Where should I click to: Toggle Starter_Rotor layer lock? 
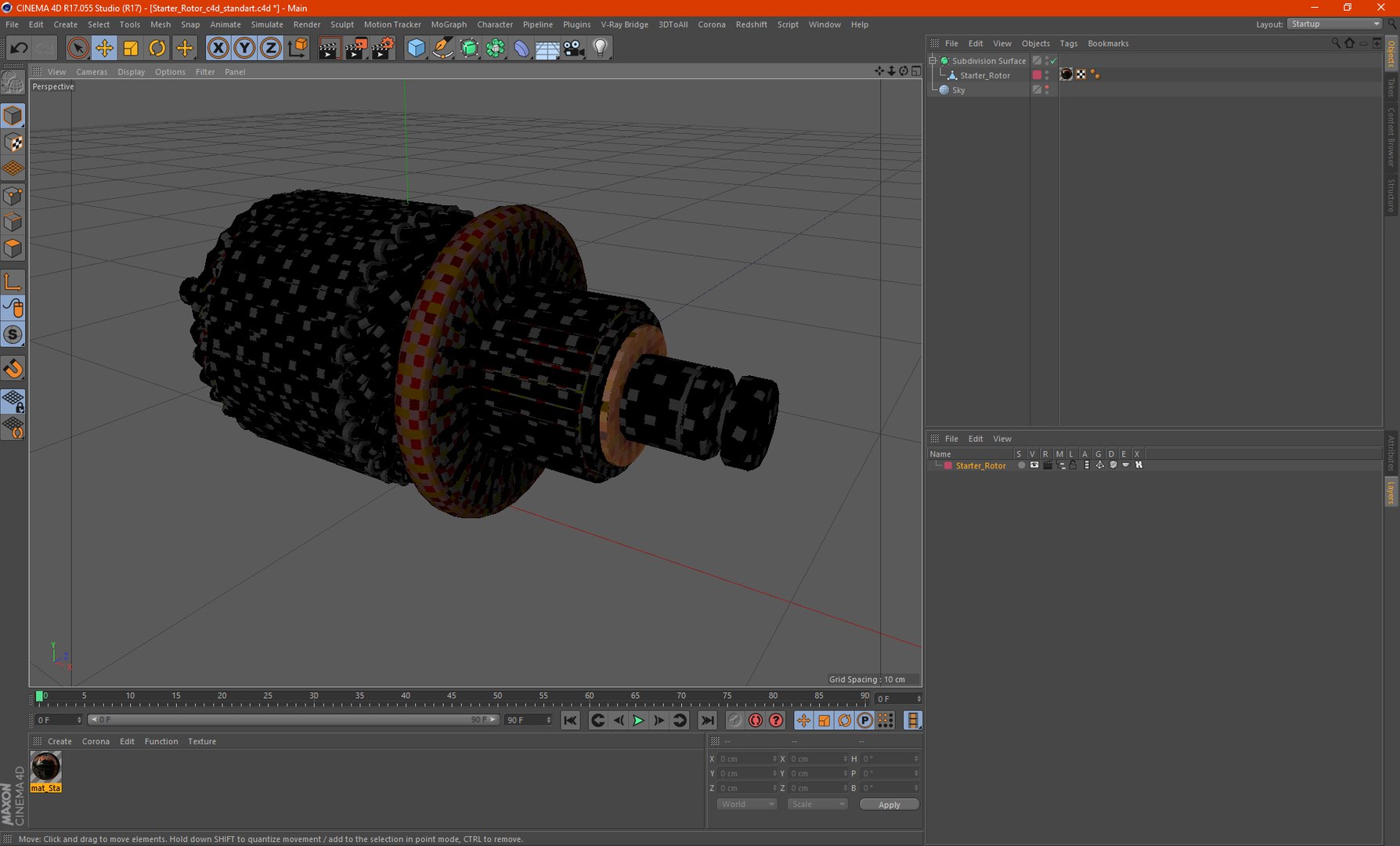(1073, 465)
